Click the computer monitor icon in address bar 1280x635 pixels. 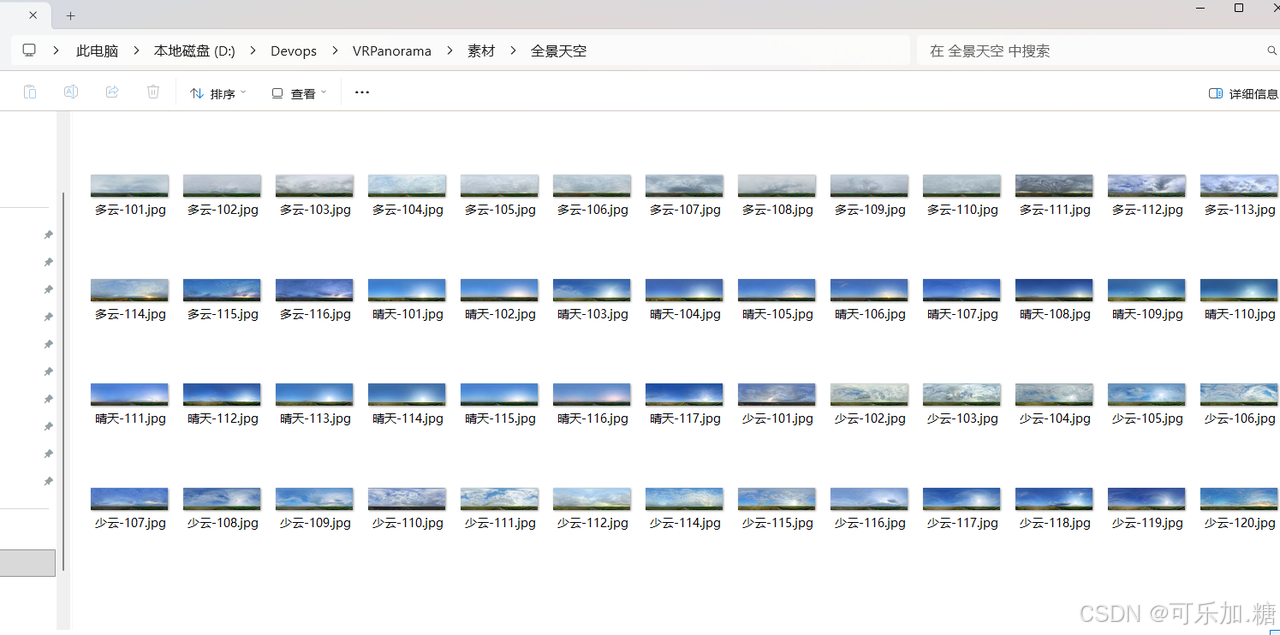[29, 50]
